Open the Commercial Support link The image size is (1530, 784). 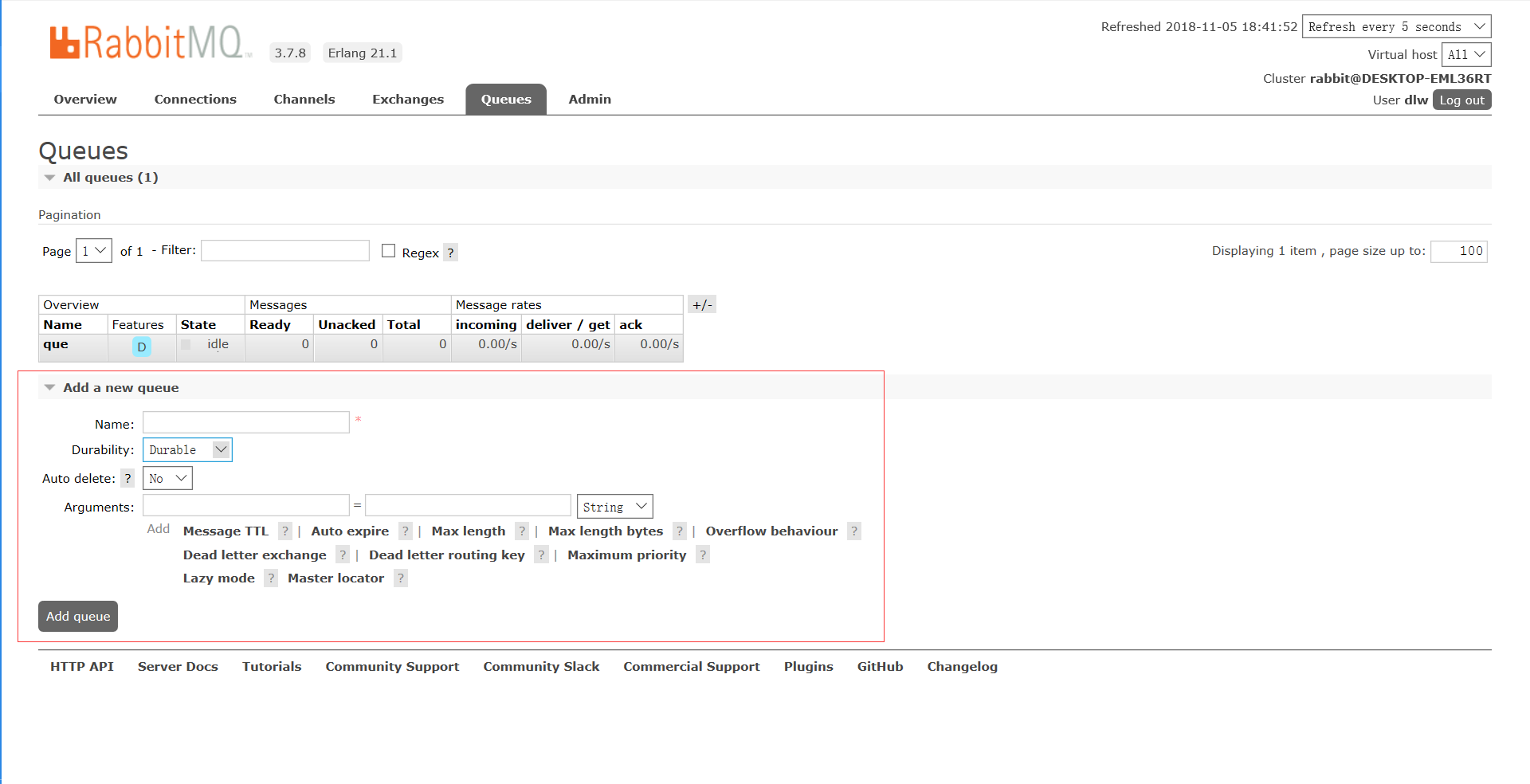coord(692,667)
